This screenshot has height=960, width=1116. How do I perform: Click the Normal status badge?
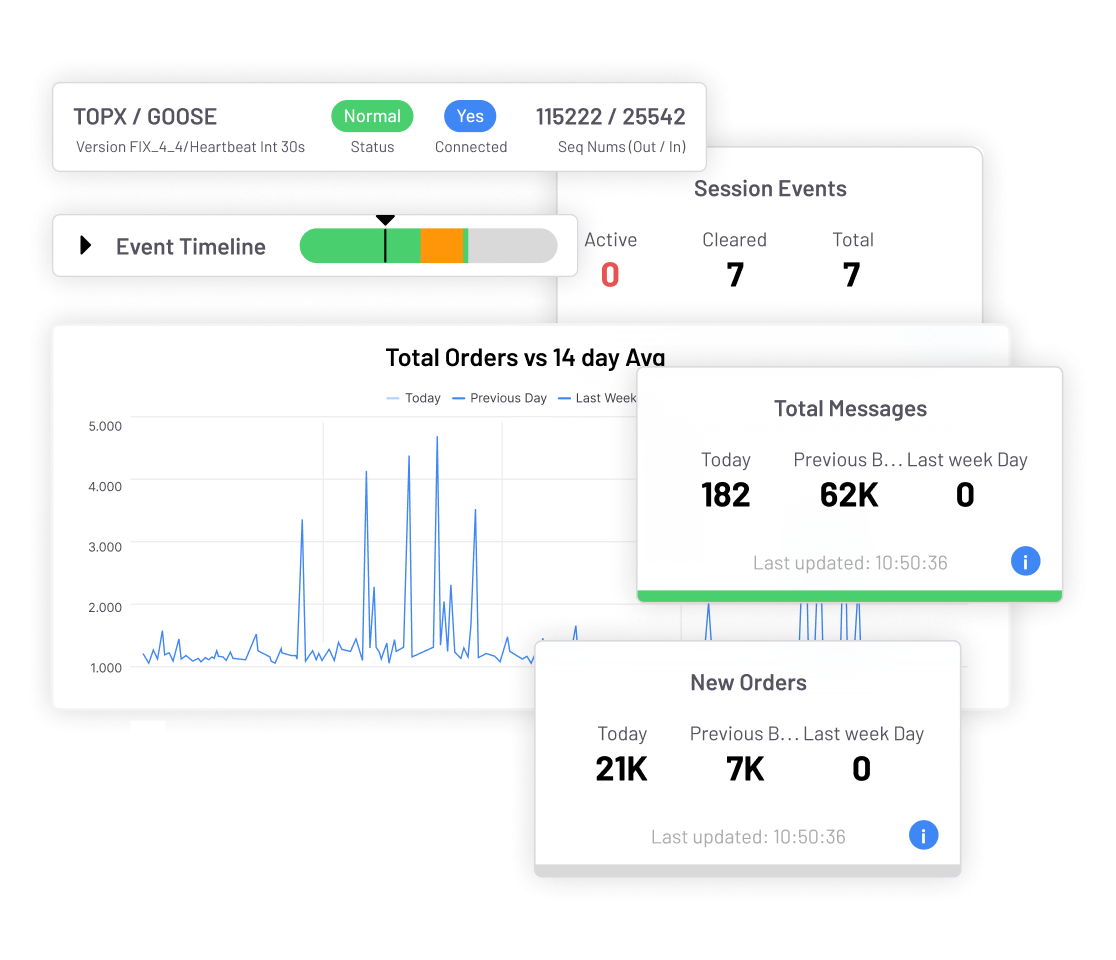pos(372,116)
